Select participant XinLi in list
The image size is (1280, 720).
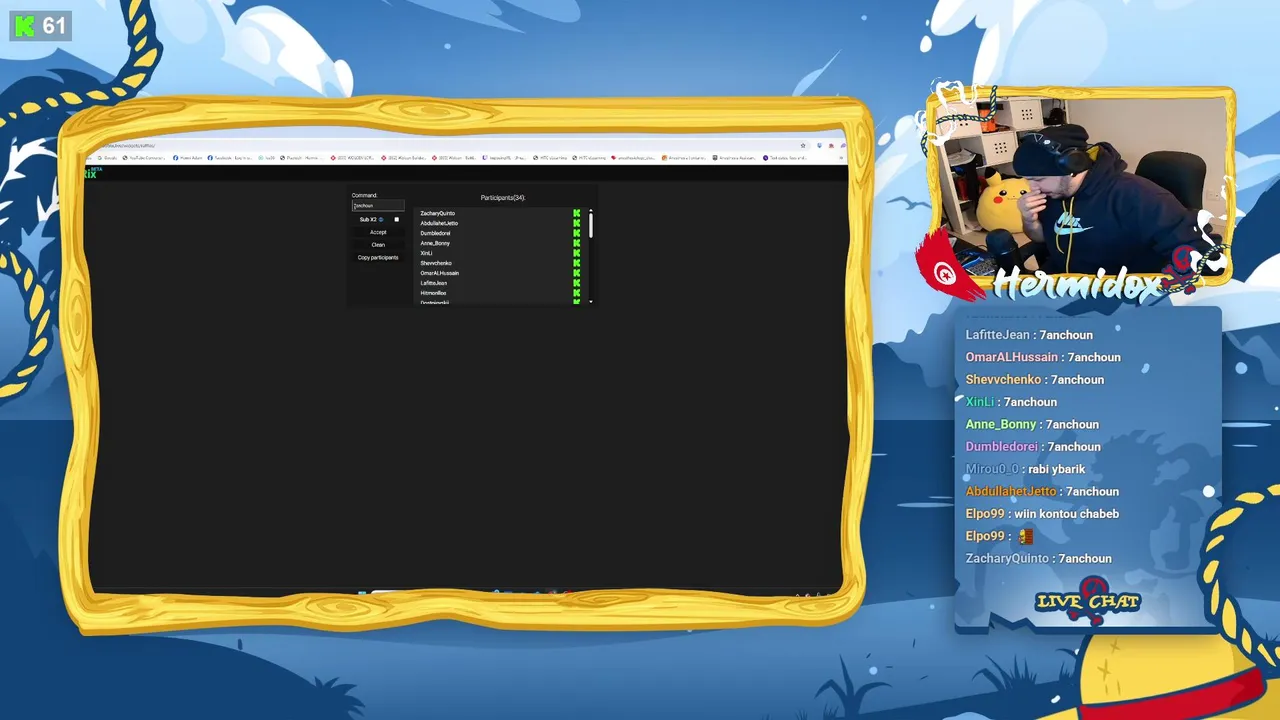tap(426, 253)
